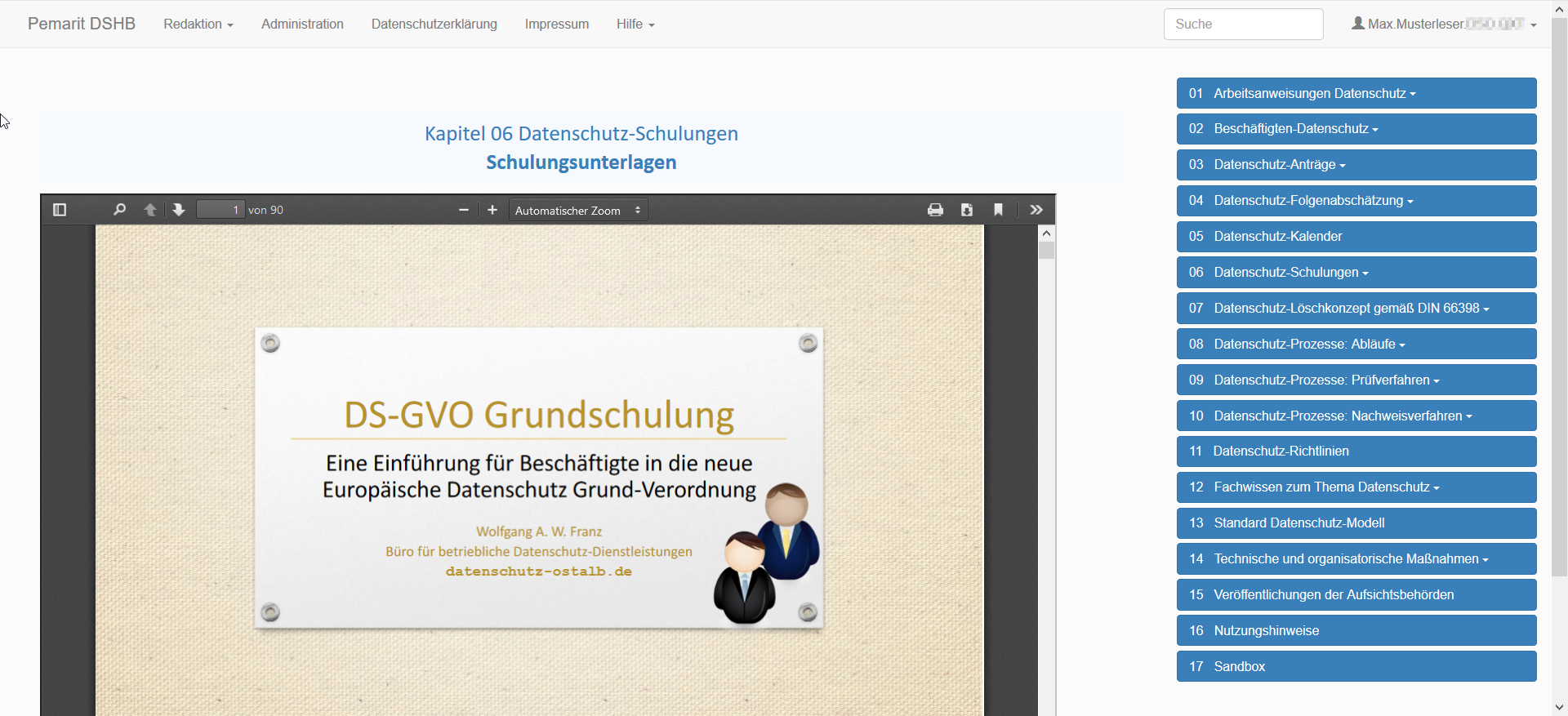Open chapter 05 Datenschutz-Kalender
This screenshot has width=1568, height=716.
pyautogui.click(x=1356, y=237)
